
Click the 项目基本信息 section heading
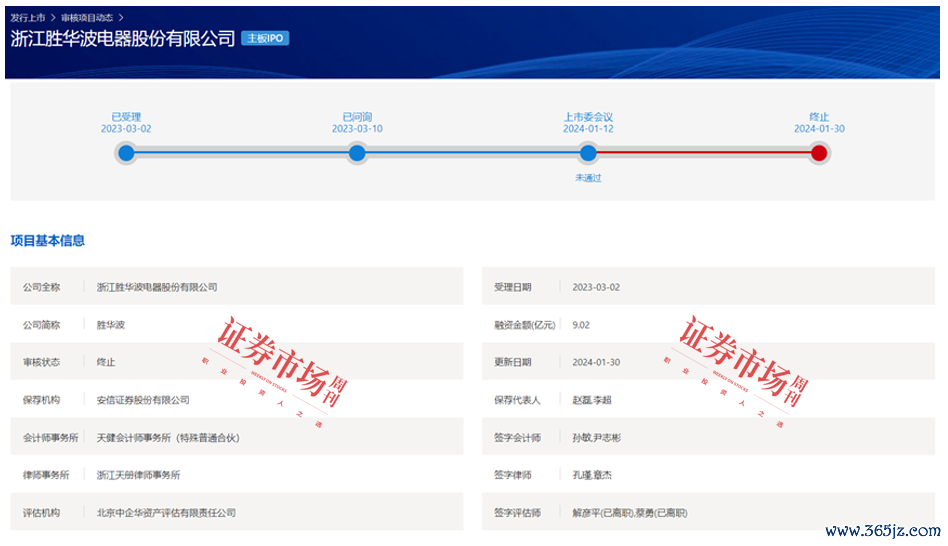tap(48, 241)
